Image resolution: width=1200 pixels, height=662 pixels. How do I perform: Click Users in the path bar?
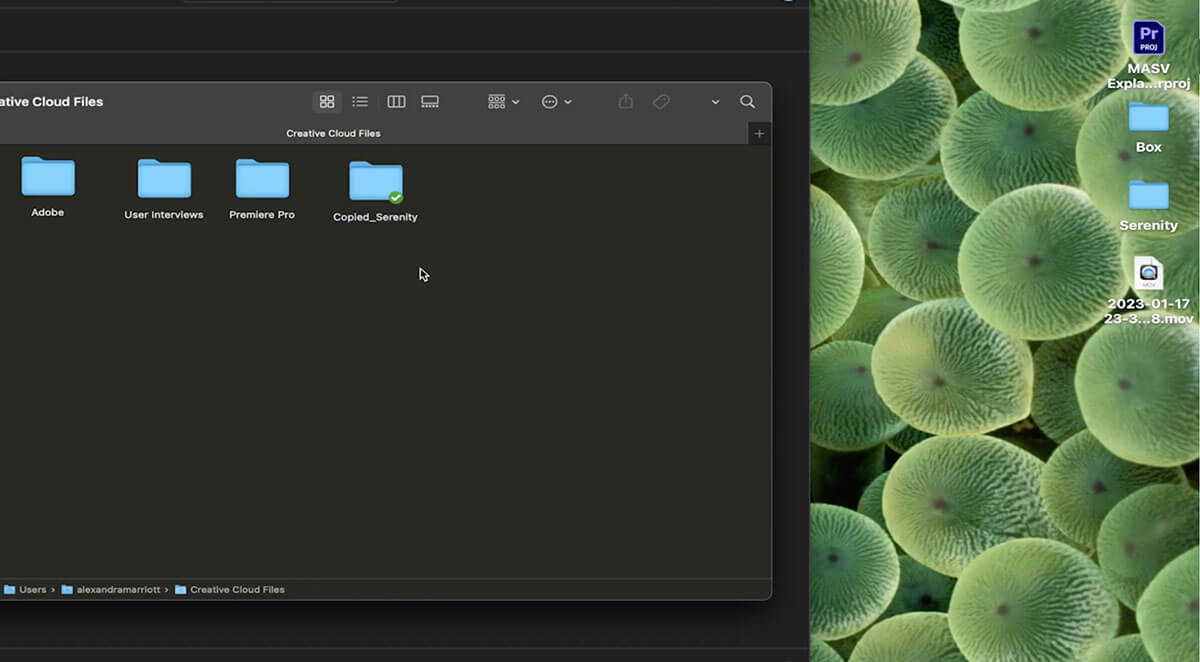pos(30,589)
